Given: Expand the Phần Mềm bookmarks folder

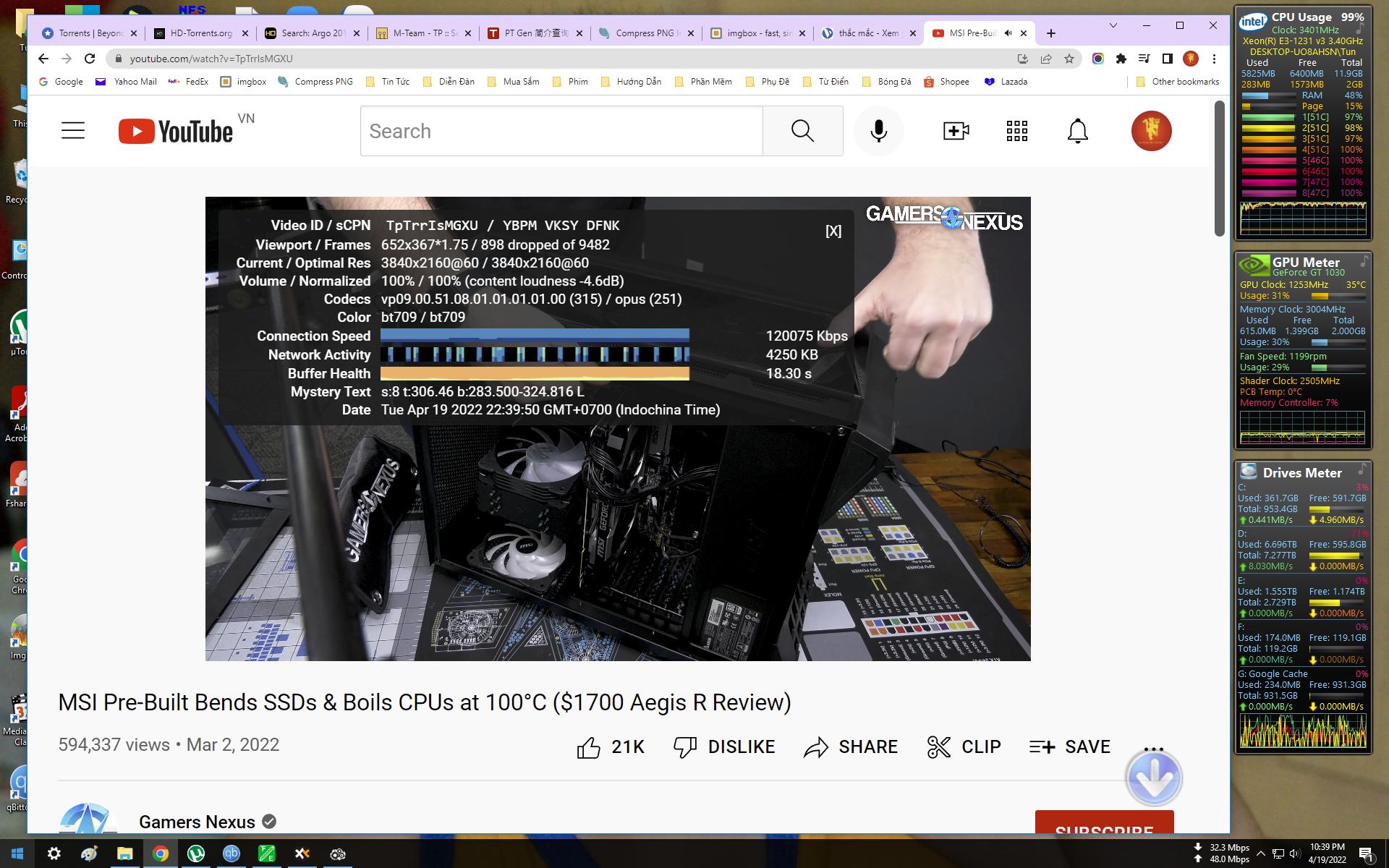Looking at the screenshot, I should click(x=702, y=82).
